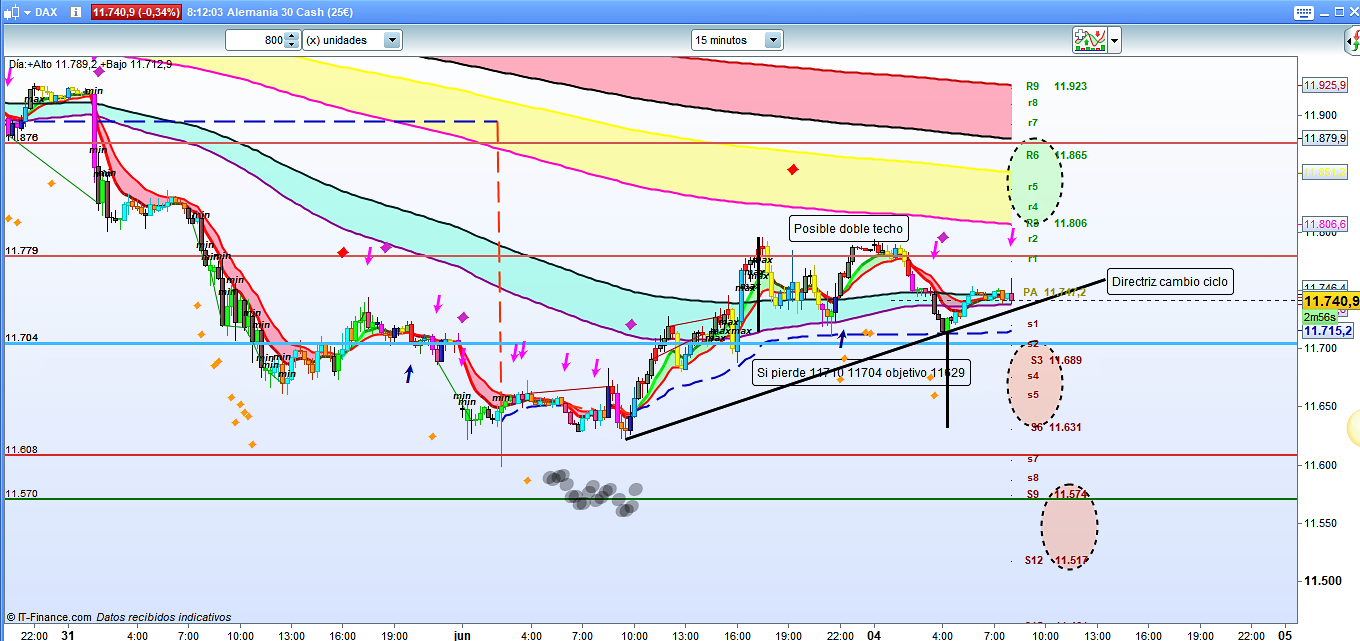Select the 'Posible doble techo' annotation
Image resolution: width=1360 pixels, height=641 pixels.
pyautogui.click(x=848, y=229)
